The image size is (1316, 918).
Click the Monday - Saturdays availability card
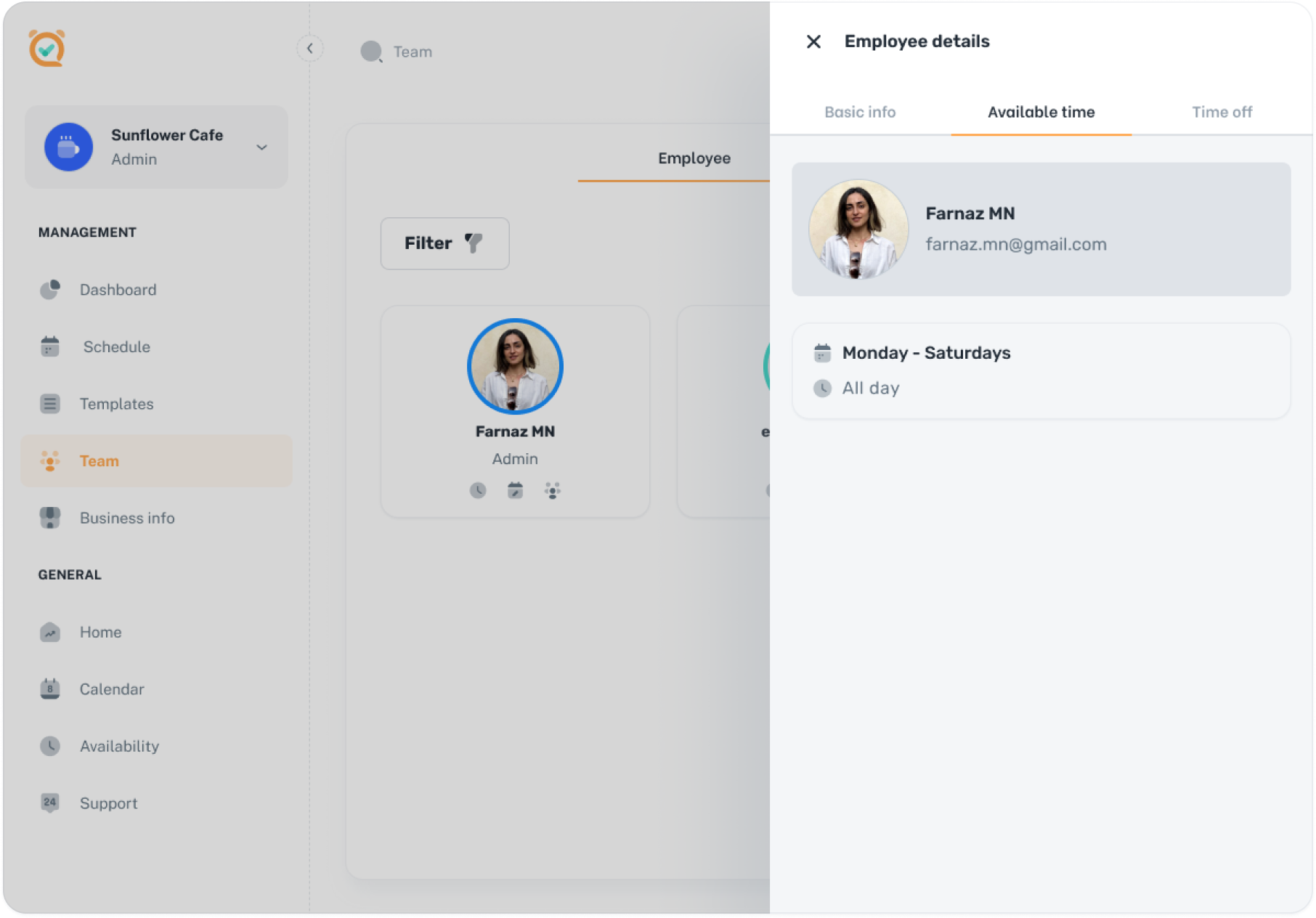1041,370
